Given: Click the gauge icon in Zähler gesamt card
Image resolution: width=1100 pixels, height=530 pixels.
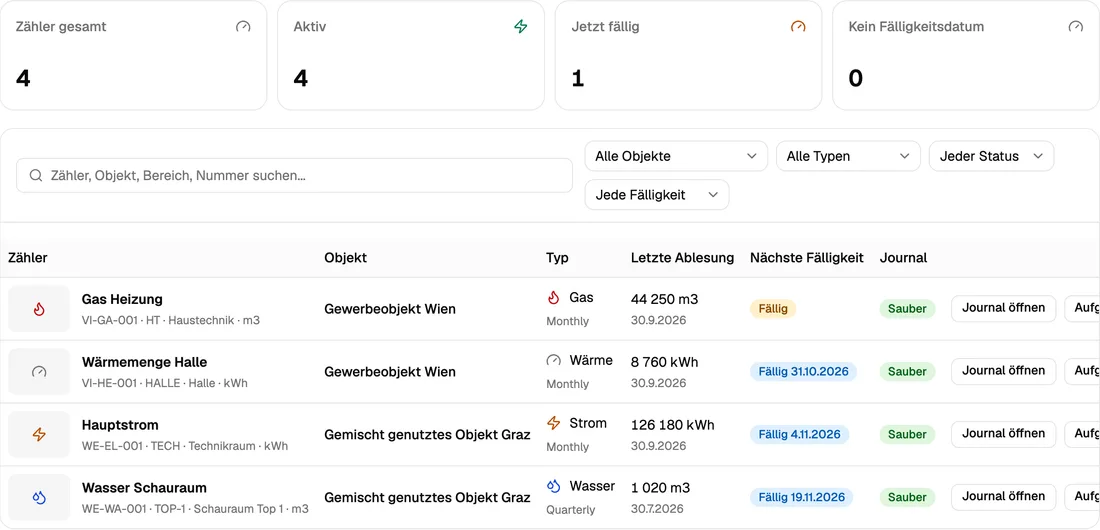Looking at the screenshot, I should (x=243, y=27).
